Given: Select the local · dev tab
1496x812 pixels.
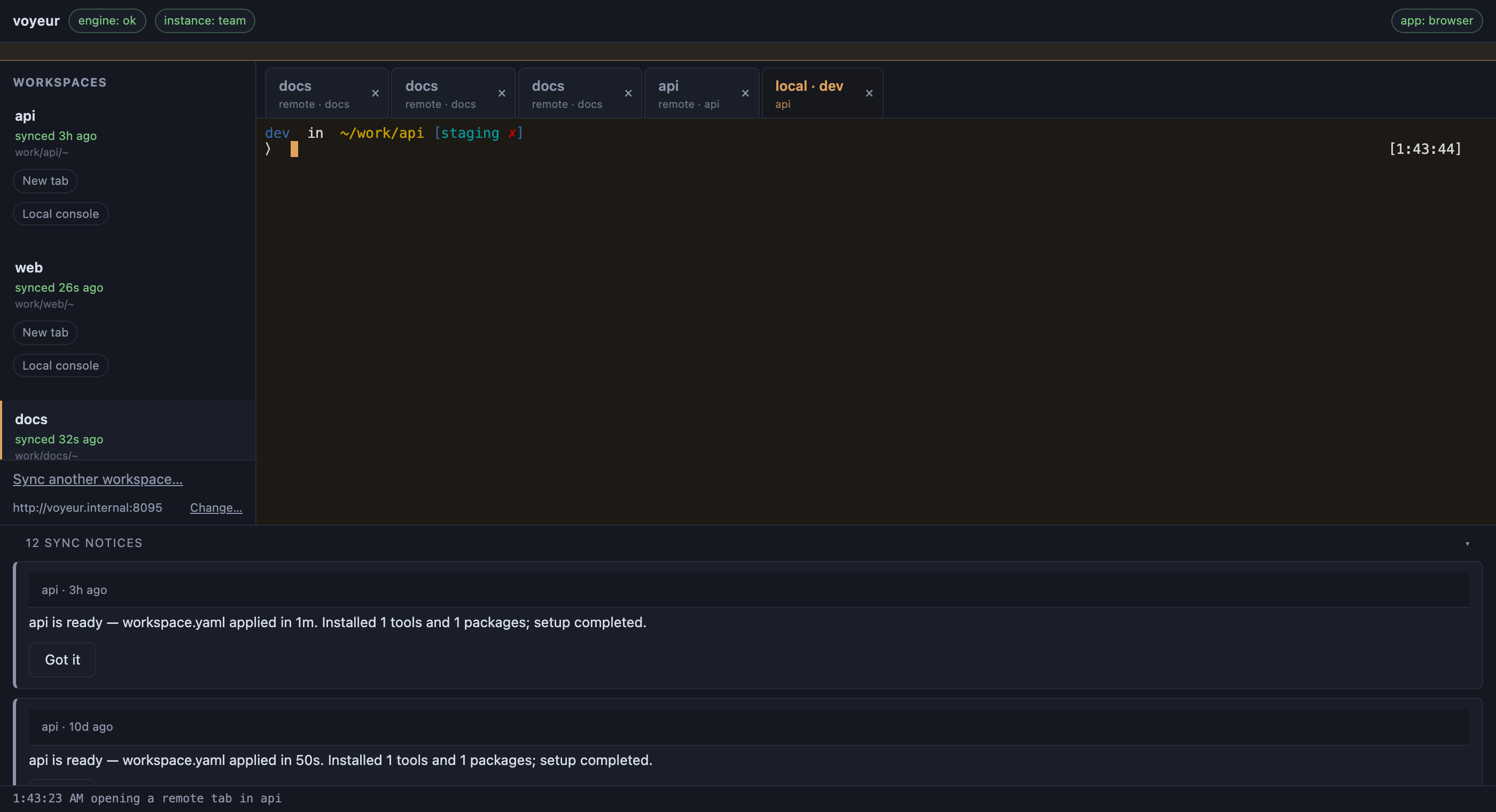Looking at the screenshot, I should [822, 93].
